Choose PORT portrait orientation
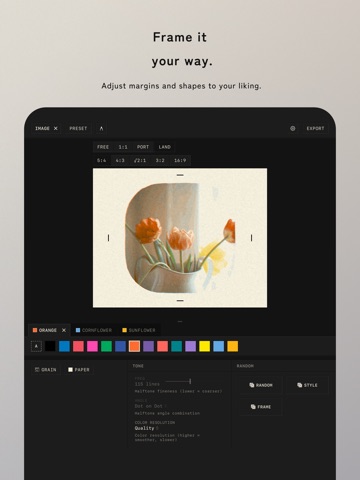Screen dimensions: 360x480 tap(143, 147)
